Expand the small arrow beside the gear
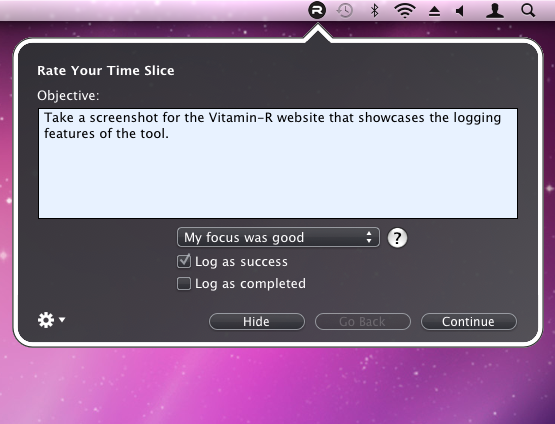The height and width of the screenshot is (424, 555). [62, 320]
